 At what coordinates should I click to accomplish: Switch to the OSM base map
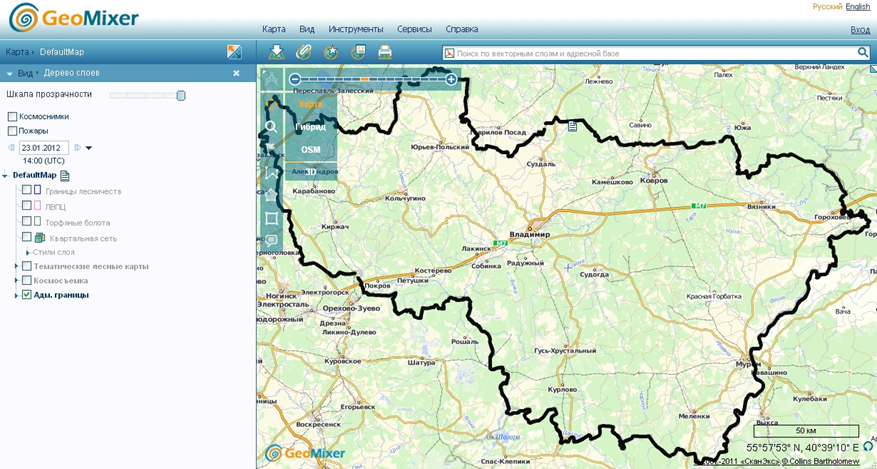coord(311,150)
